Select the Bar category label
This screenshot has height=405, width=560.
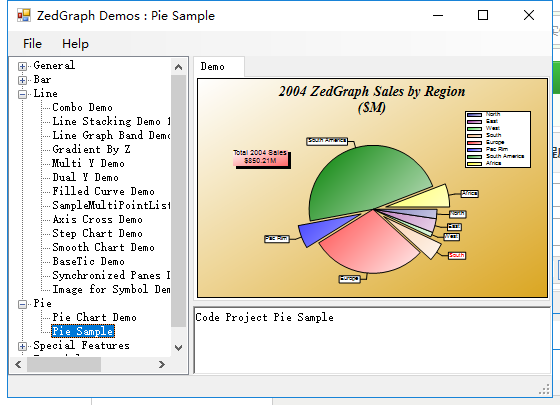[x=42, y=79]
